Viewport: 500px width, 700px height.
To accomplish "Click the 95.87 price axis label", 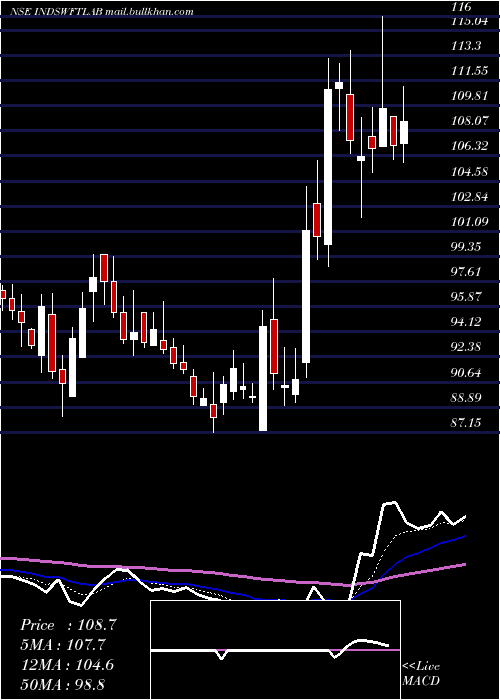I will 467,297.
